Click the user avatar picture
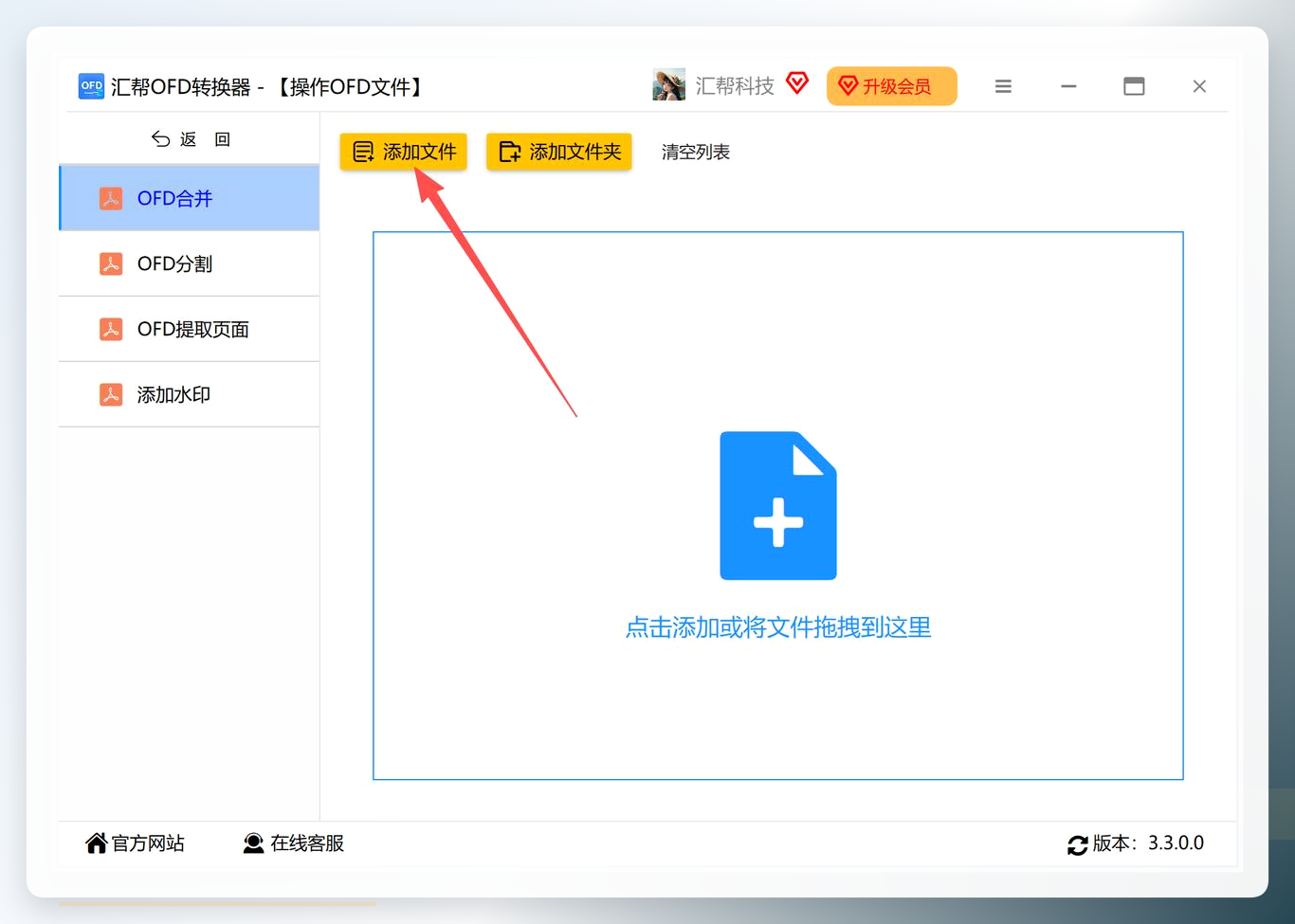This screenshot has height=924, width=1295. click(x=669, y=85)
